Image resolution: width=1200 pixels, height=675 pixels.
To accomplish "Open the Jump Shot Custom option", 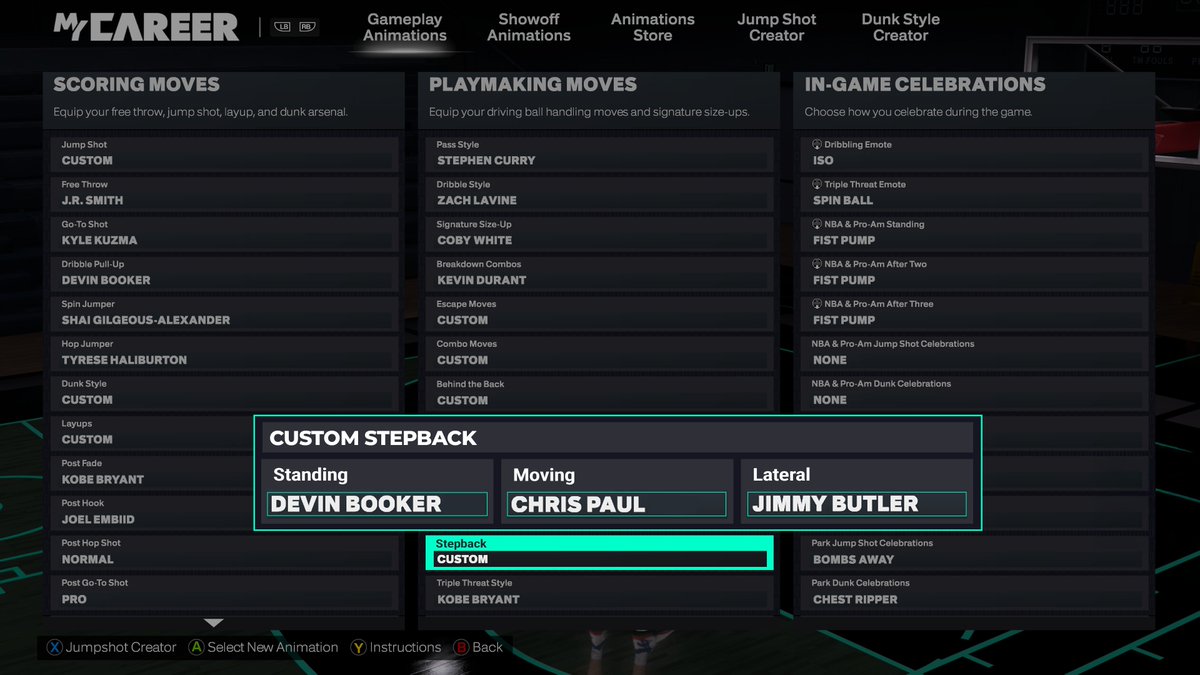I will pos(224,153).
